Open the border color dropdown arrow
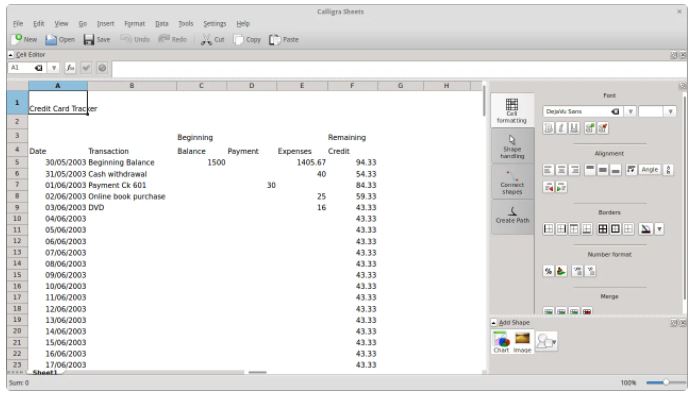Screen dimensions: 693x396 659,229
